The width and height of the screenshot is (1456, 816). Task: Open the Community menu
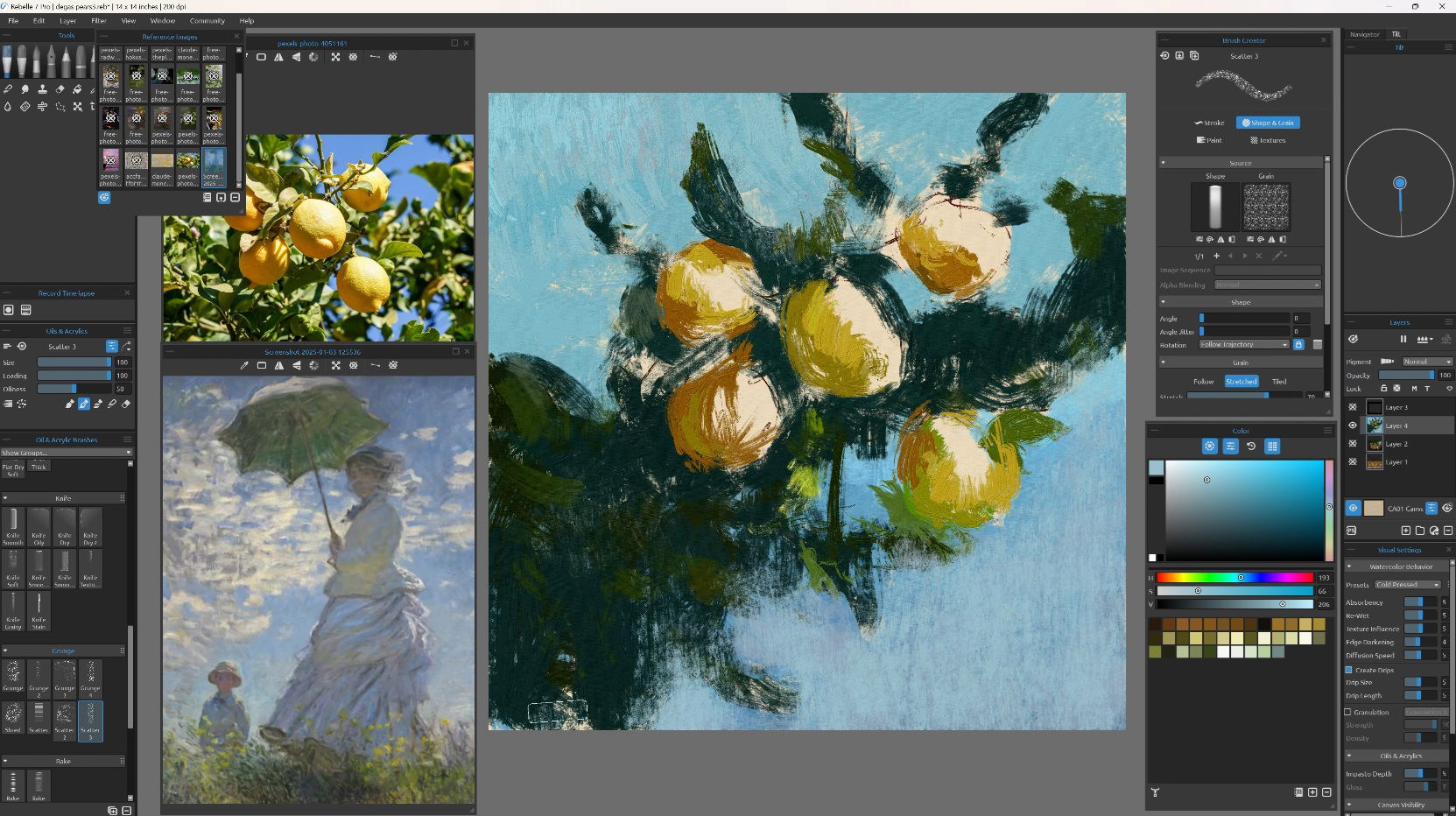[x=207, y=20]
